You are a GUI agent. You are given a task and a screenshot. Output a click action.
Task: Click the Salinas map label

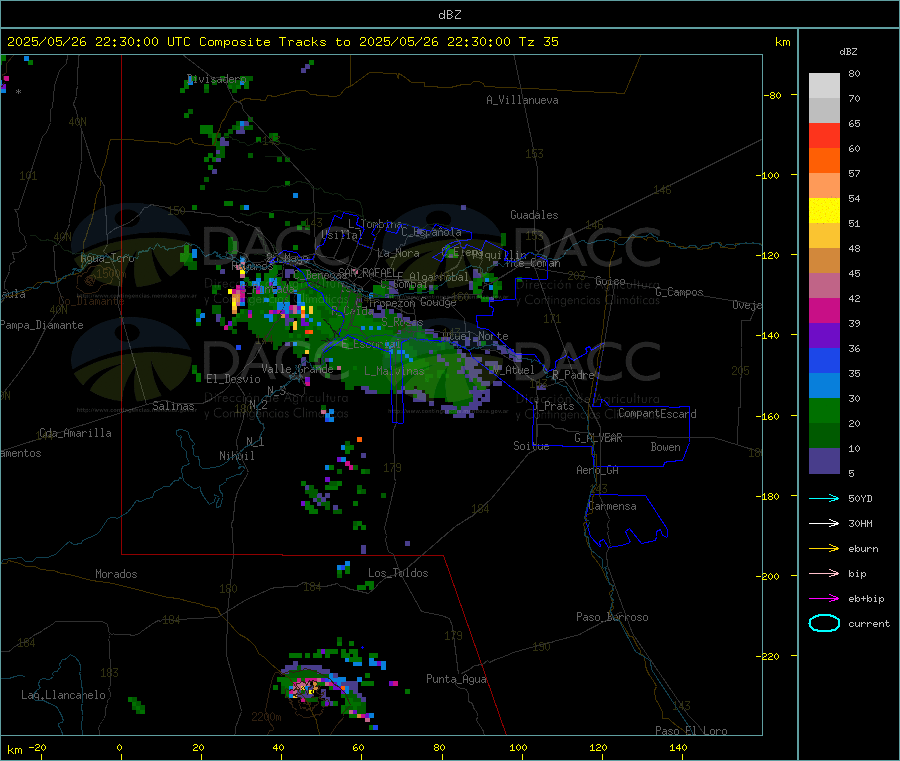(x=173, y=406)
